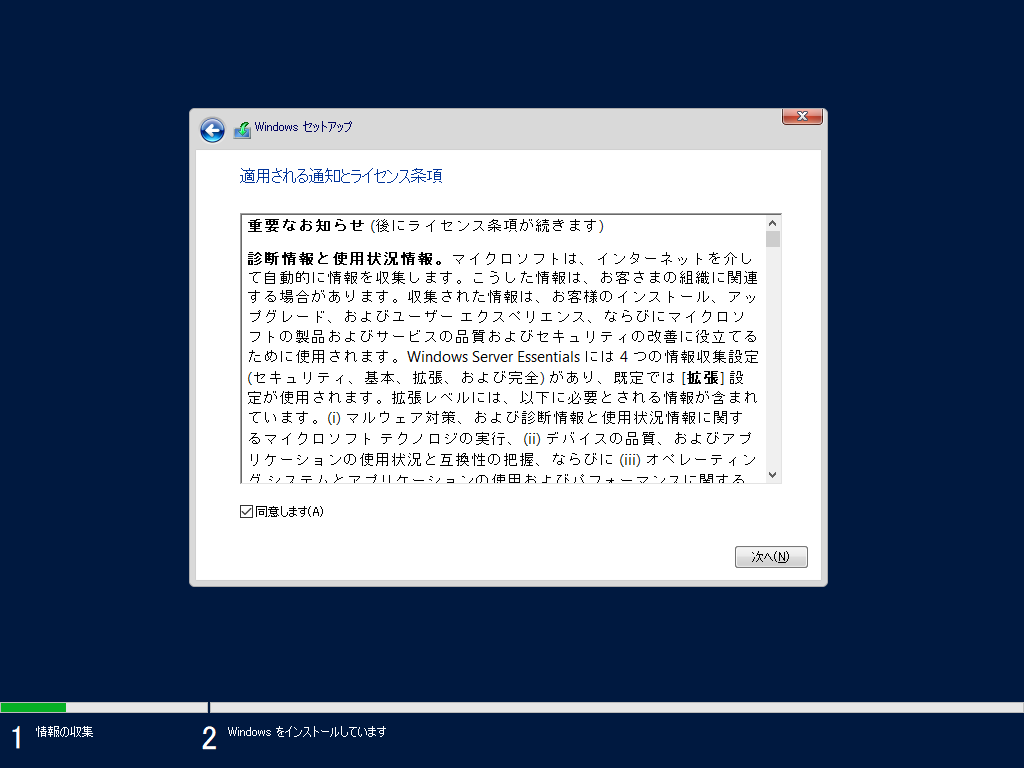Close the Windows セットアップ dialog
Screen dimensions: 1024x768
click(802, 116)
